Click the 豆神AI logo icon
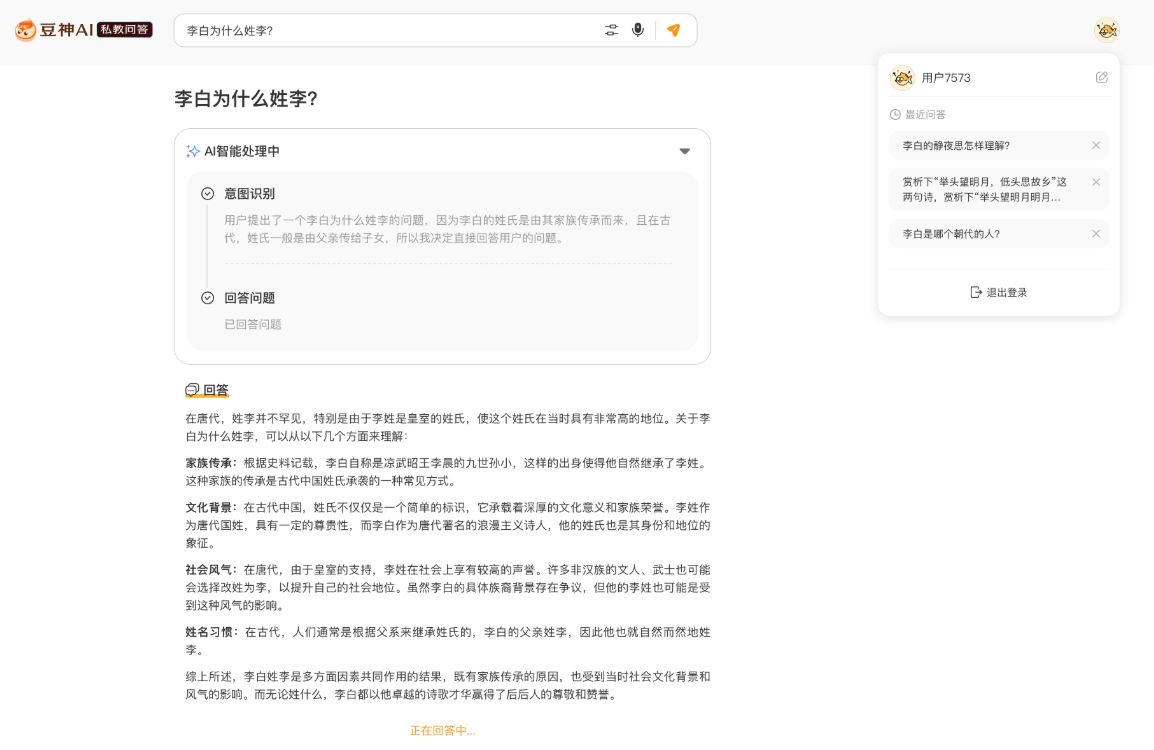The height and width of the screenshot is (750, 1154). tap(26, 29)
